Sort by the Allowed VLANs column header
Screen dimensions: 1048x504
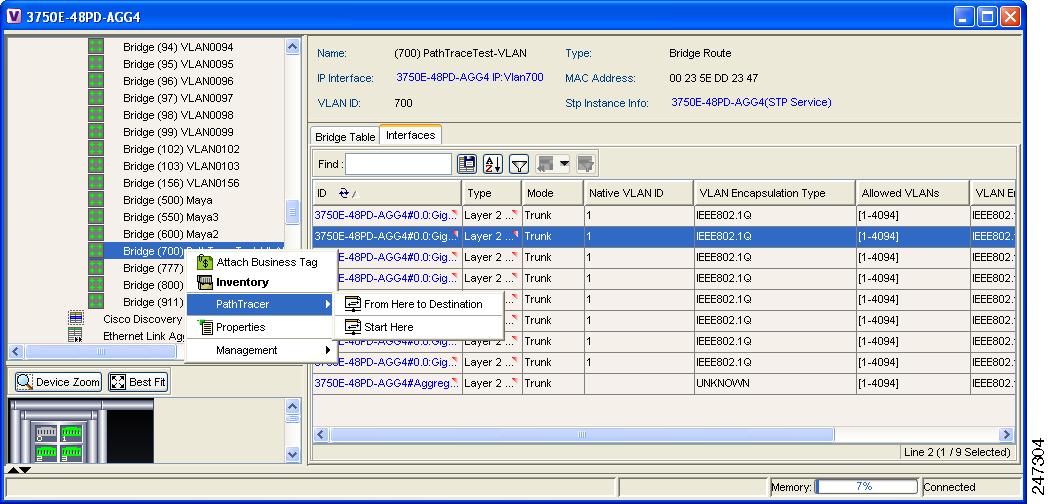click(913, 193)
